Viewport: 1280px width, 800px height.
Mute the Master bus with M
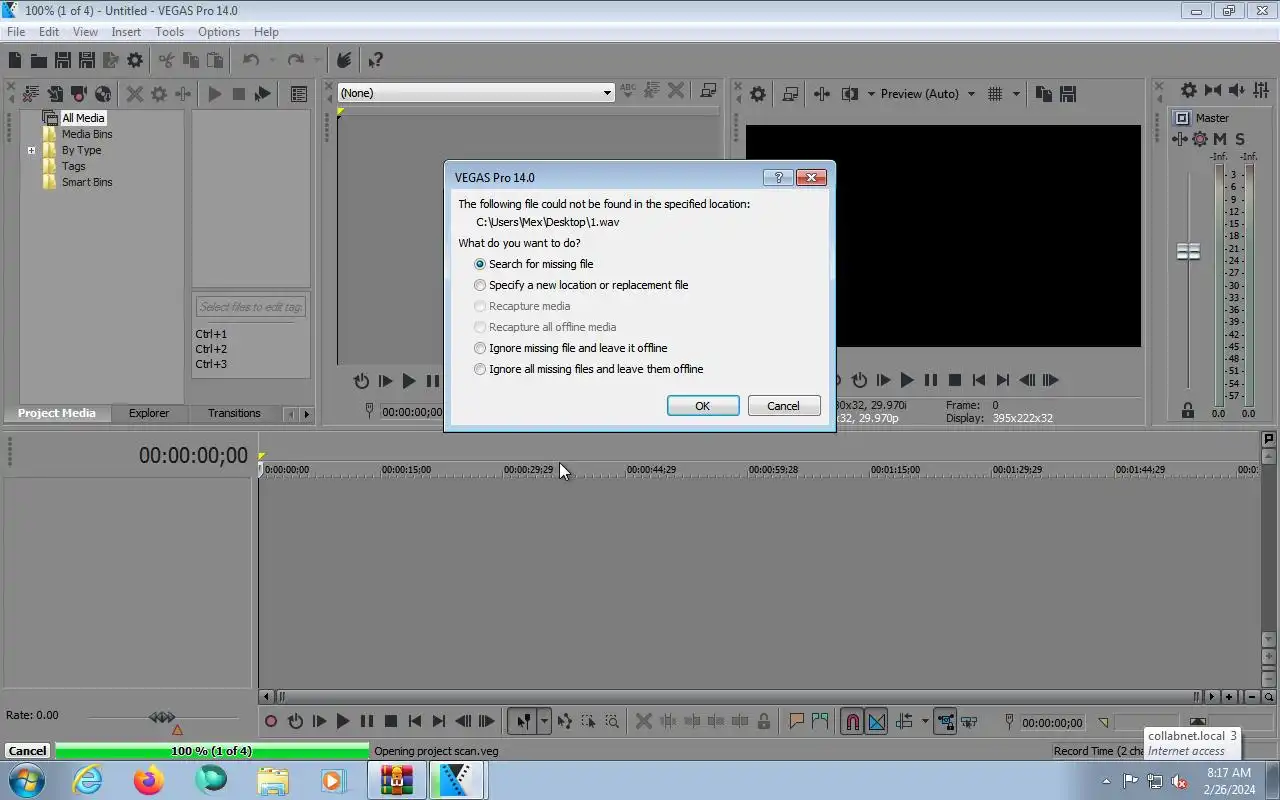click(x=1220, y=139)
